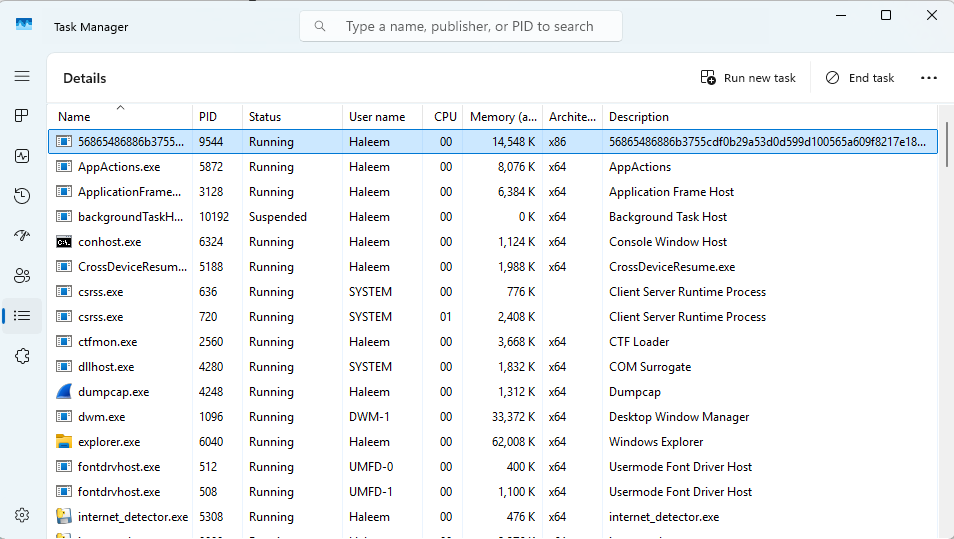This screenshot has width=954, height=539.
Task: Select fontdrvhost.exe with PID 508
Action: click(x=119, y=492)
